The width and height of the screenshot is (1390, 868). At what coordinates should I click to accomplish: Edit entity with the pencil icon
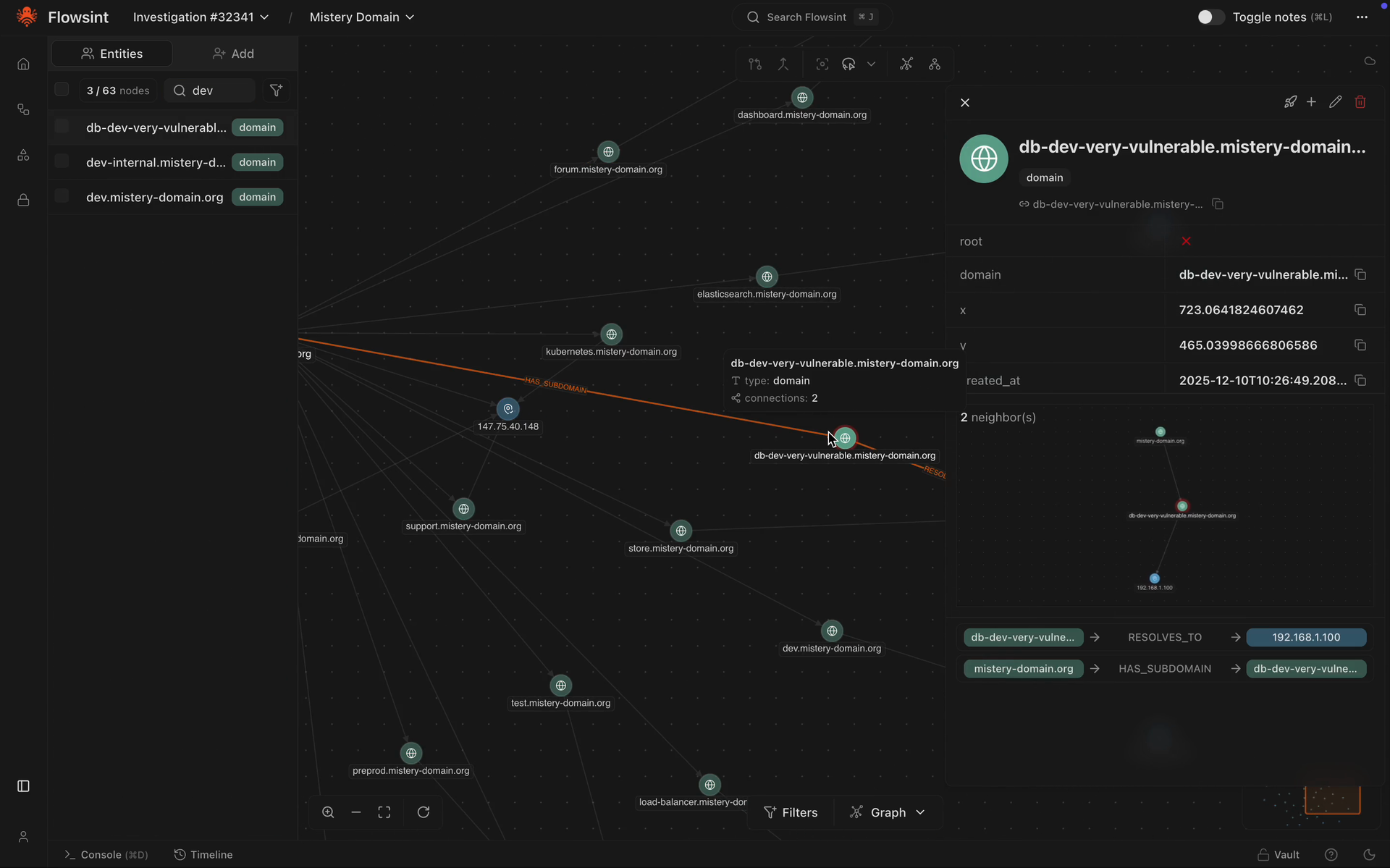click(1336, 102)
